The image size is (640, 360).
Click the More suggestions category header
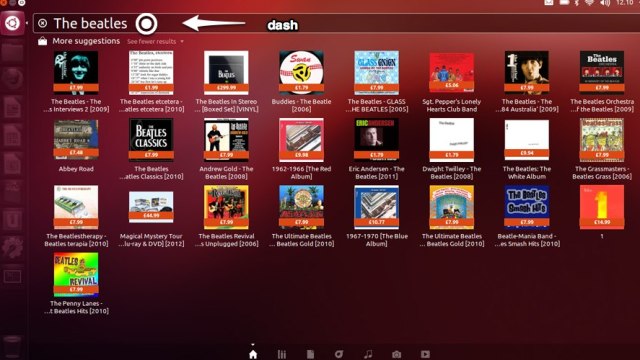click(86, 41)
